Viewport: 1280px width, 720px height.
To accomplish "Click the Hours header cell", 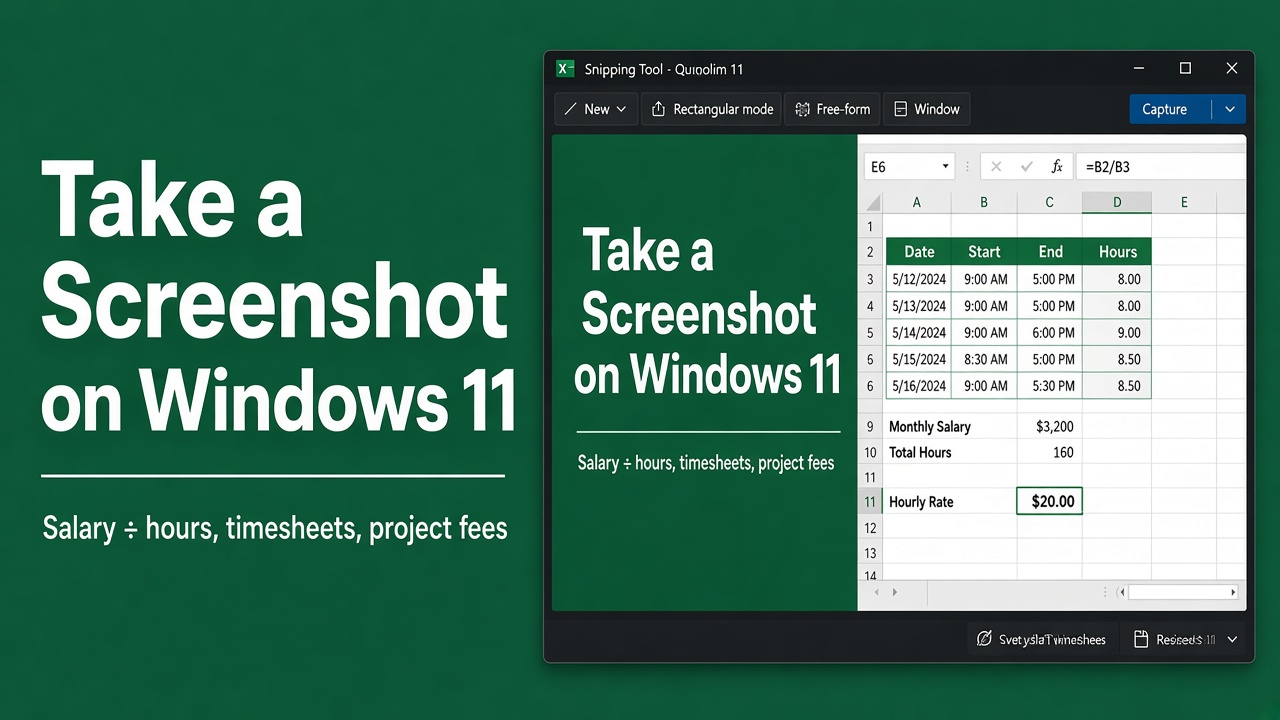I will click(1117, 252).
